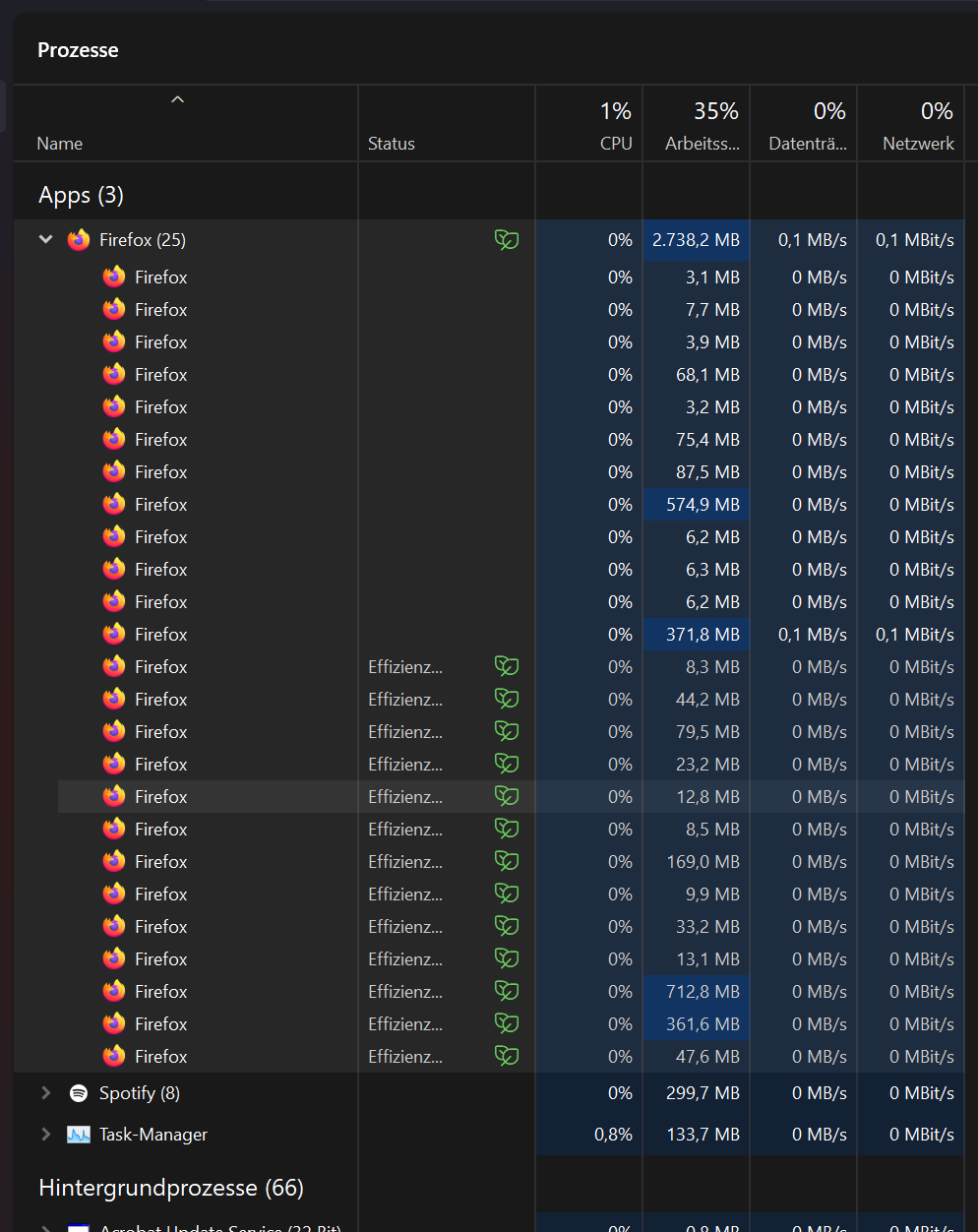This screenshot has width=978, height=1232.
Task: Click the 0,1 MB/s cell in the Firefox (25) row
Action: click(804, 239)
